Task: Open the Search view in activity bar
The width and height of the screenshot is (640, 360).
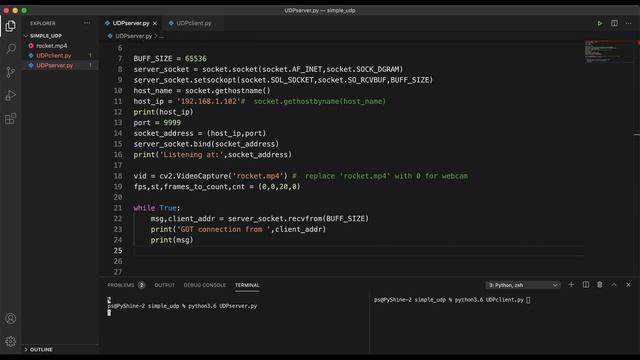Action: [x=11, y=49]
